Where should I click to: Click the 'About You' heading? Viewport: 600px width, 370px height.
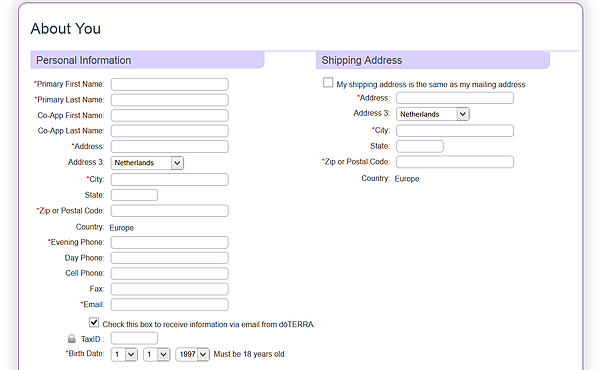click(x=66, y=29)
